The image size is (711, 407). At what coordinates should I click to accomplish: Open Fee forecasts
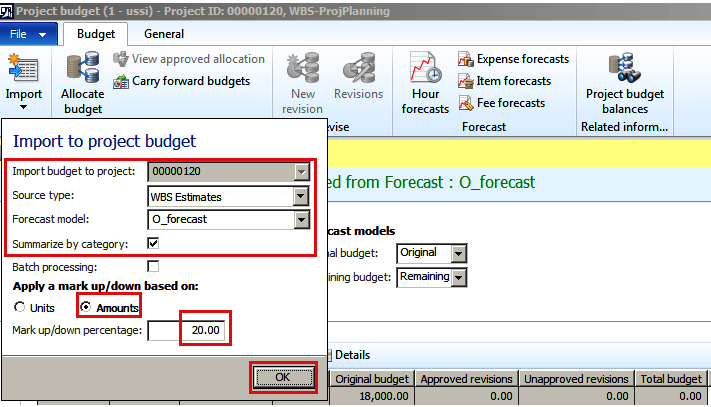(502, 103)
